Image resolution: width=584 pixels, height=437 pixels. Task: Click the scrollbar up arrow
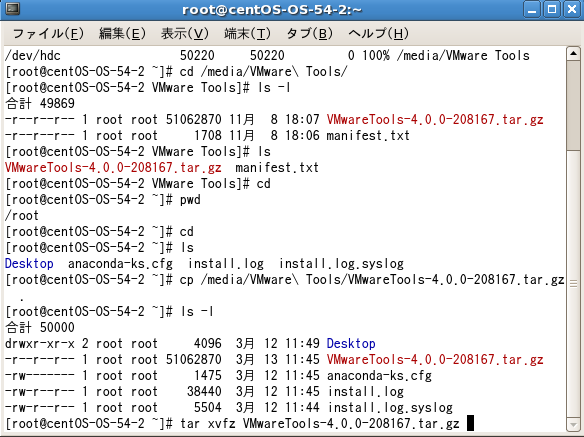[x=574, y=54]
